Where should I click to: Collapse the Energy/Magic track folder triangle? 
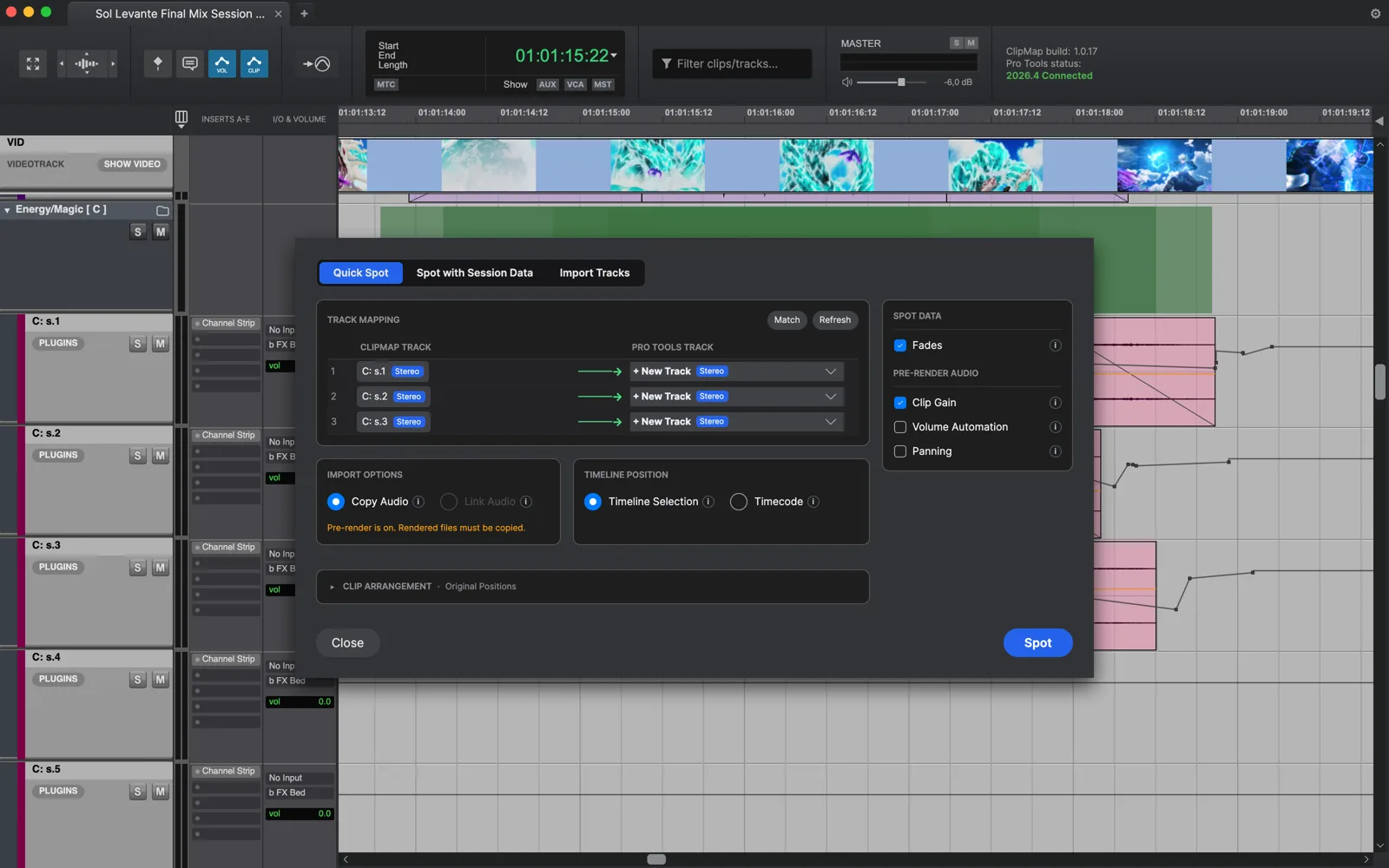click(8, 210)
